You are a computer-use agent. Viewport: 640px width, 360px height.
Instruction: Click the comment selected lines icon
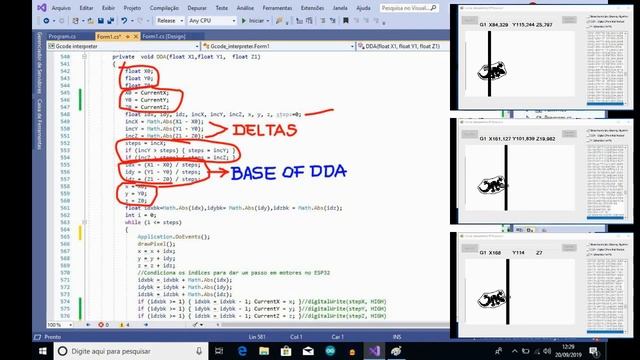[323, 20]
